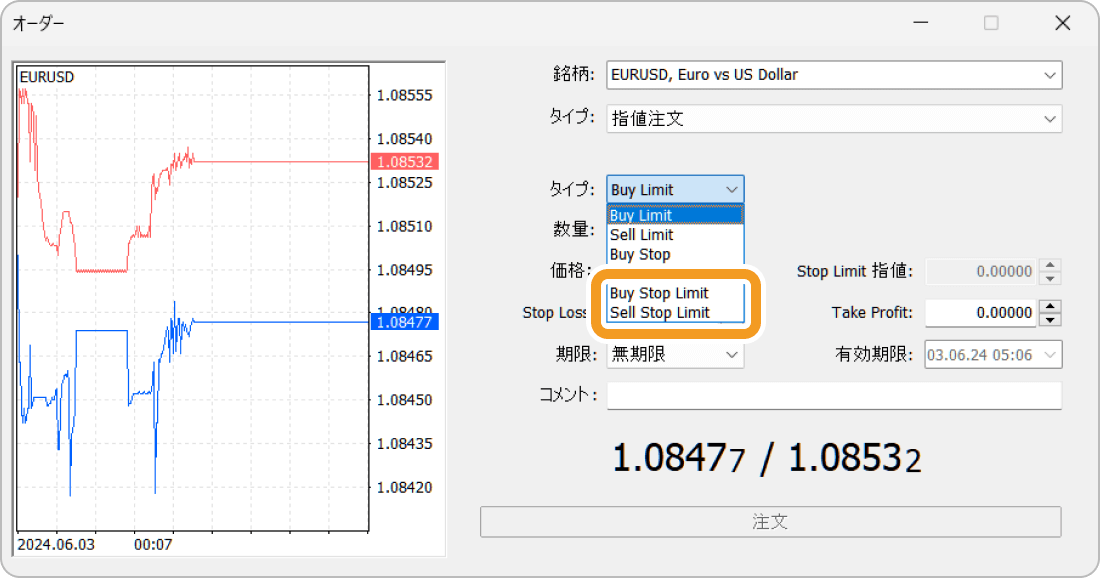Minimize the オーダー window
The image size is (1100, 578).
pos(921,23)
